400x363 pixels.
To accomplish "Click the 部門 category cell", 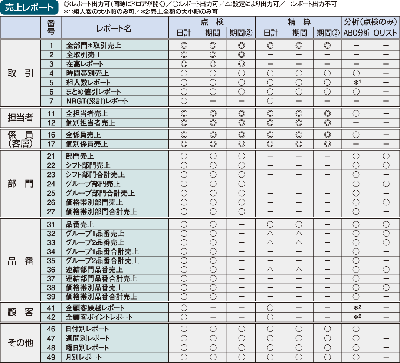I will coord(21,184).
